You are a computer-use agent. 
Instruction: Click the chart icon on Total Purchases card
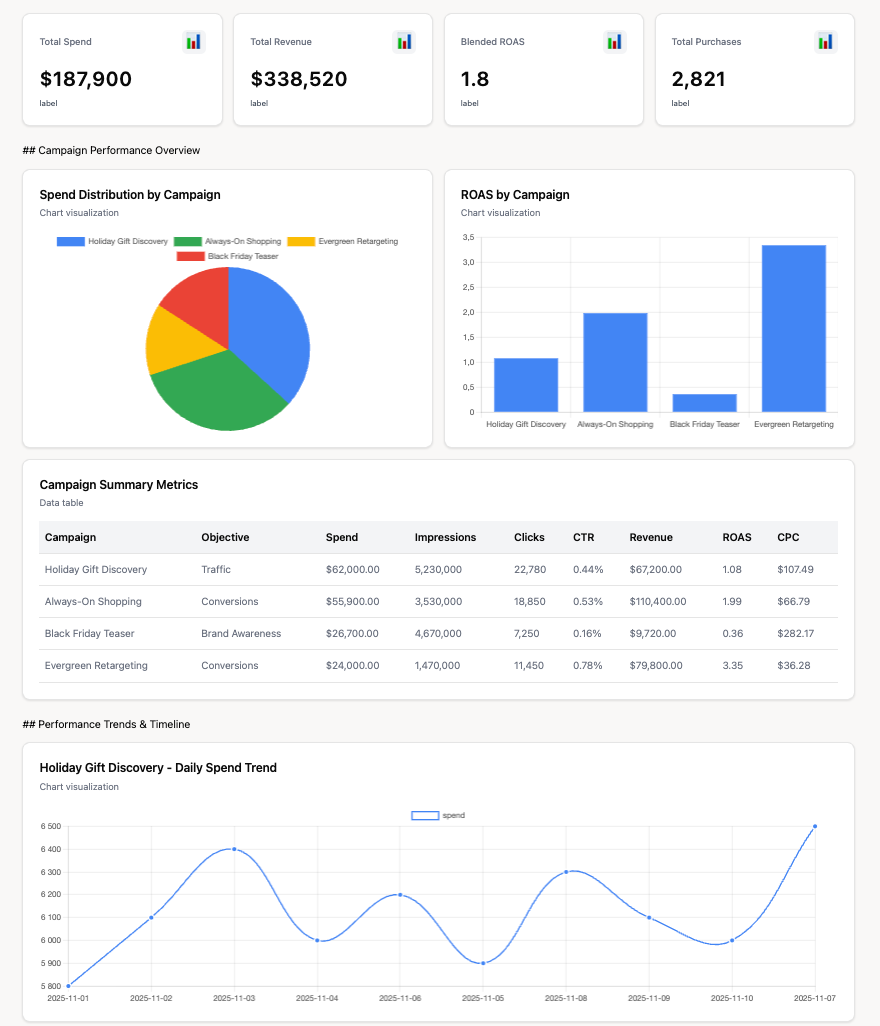tap(825, 41)
